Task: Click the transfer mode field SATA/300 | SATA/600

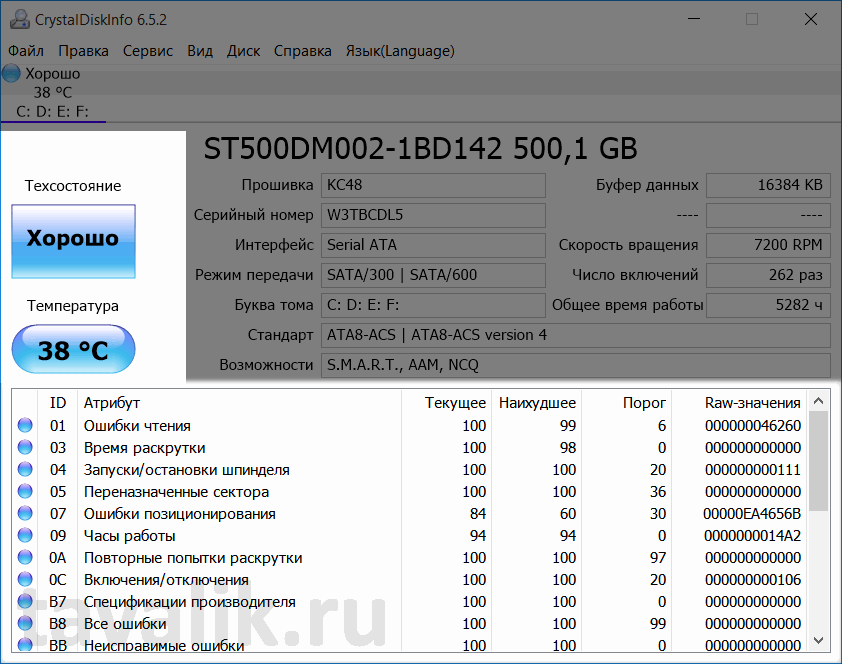Action: [433, 275]
